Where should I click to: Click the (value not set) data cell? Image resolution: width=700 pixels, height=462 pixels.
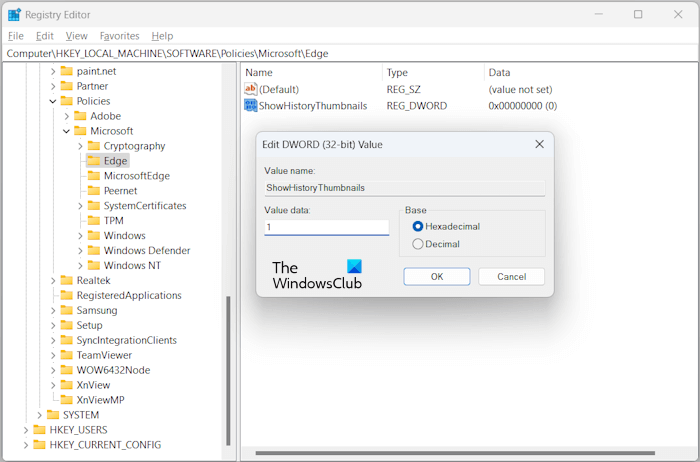pyautogui.click(x=520, y=89)
